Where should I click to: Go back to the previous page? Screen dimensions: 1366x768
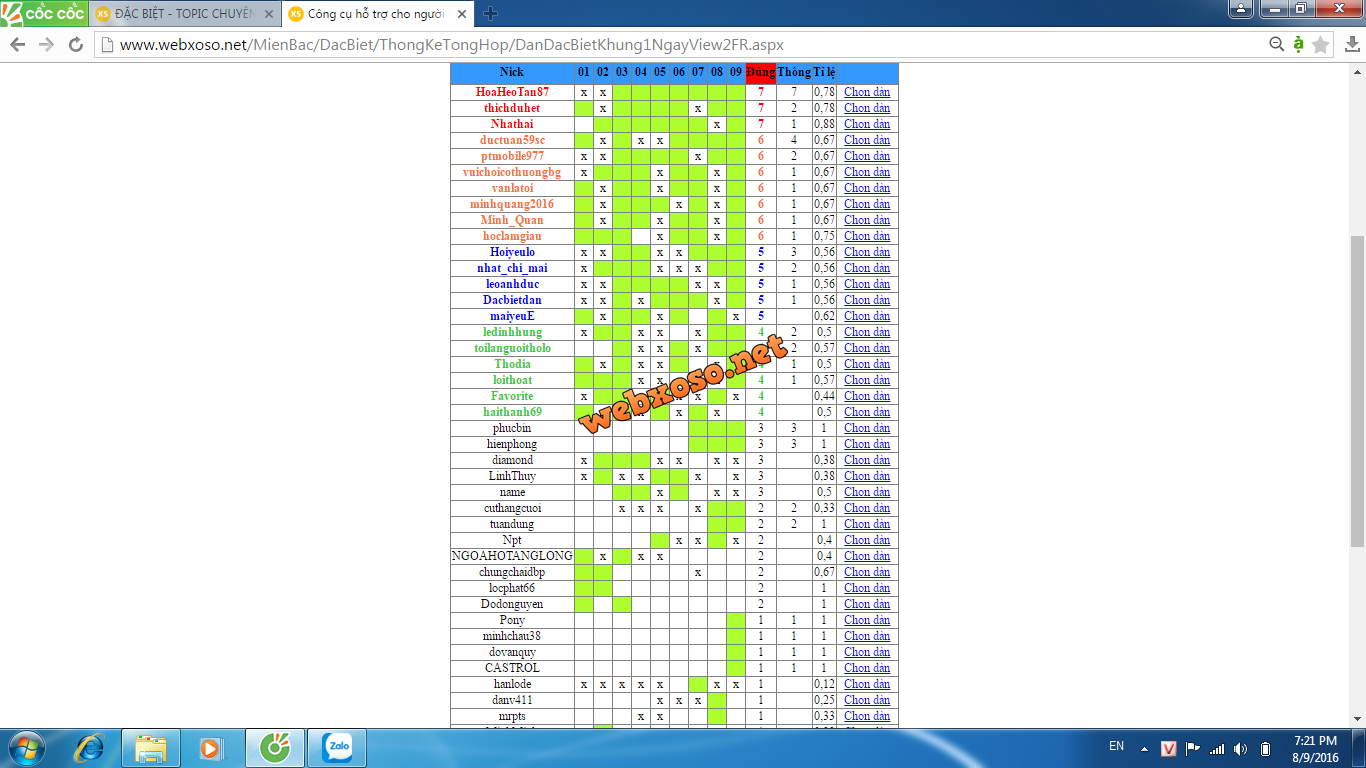[17, 44]
